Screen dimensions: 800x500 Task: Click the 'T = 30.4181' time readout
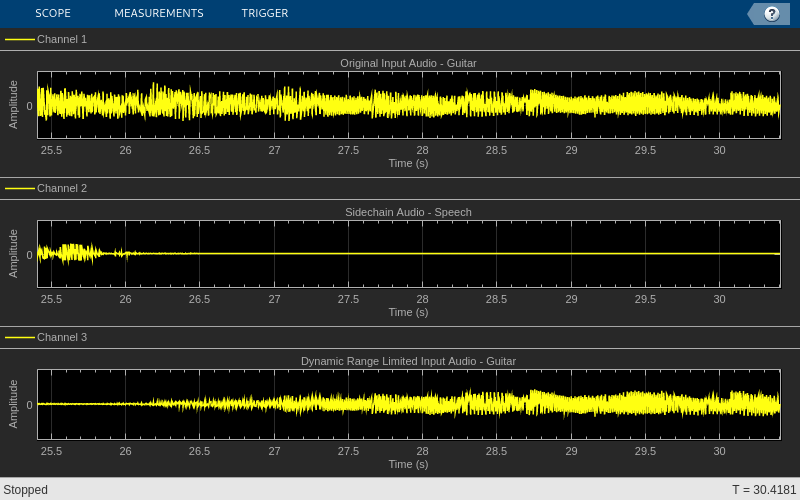(x=764, y=490)
